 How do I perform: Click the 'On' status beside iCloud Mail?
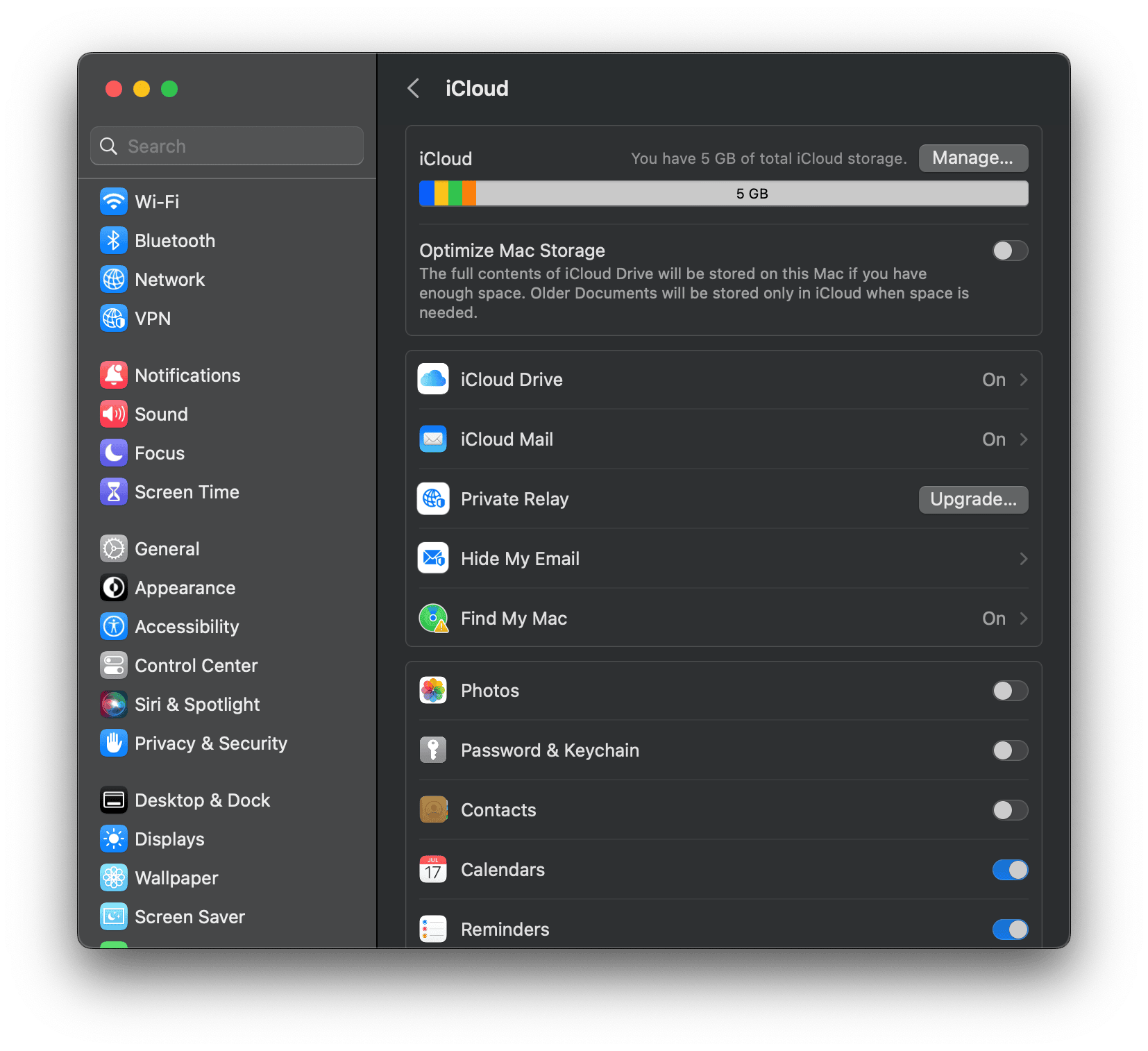[994, 439]
